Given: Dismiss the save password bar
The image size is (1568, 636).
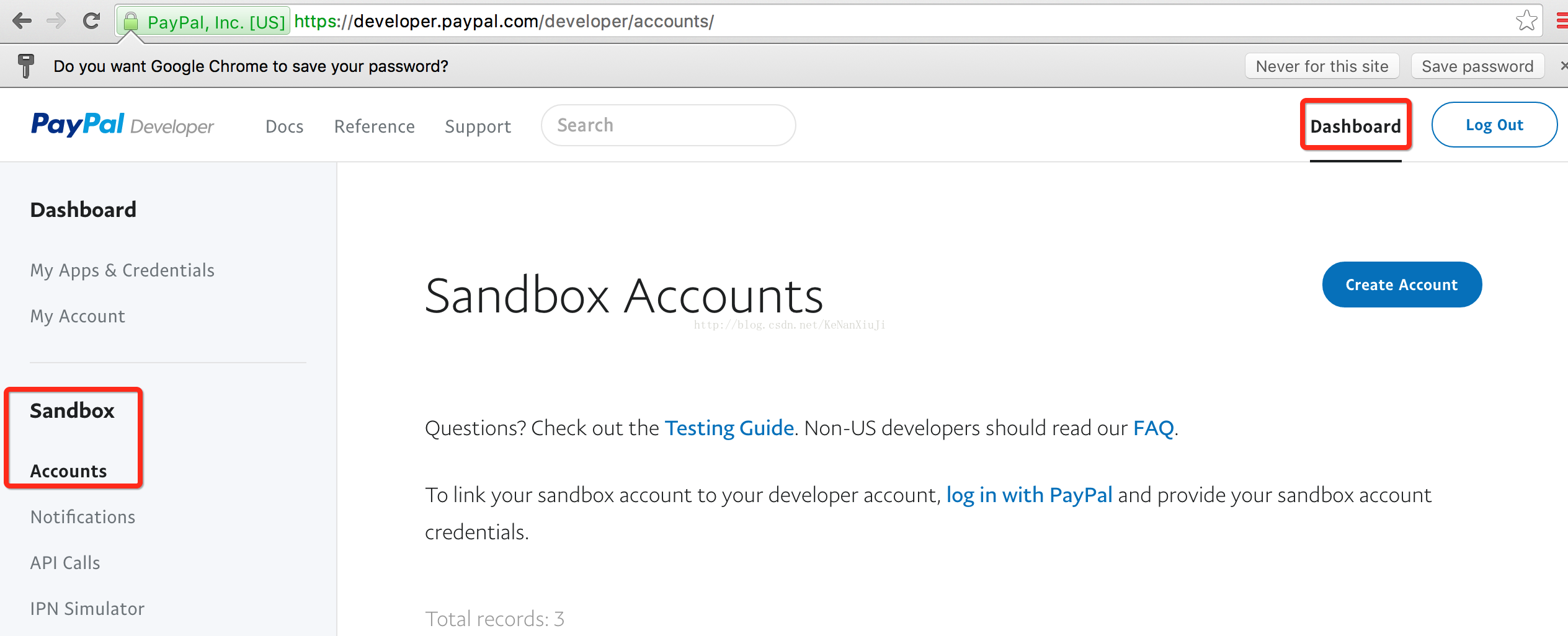Looking at the screenshot, I should (1564, 66).
